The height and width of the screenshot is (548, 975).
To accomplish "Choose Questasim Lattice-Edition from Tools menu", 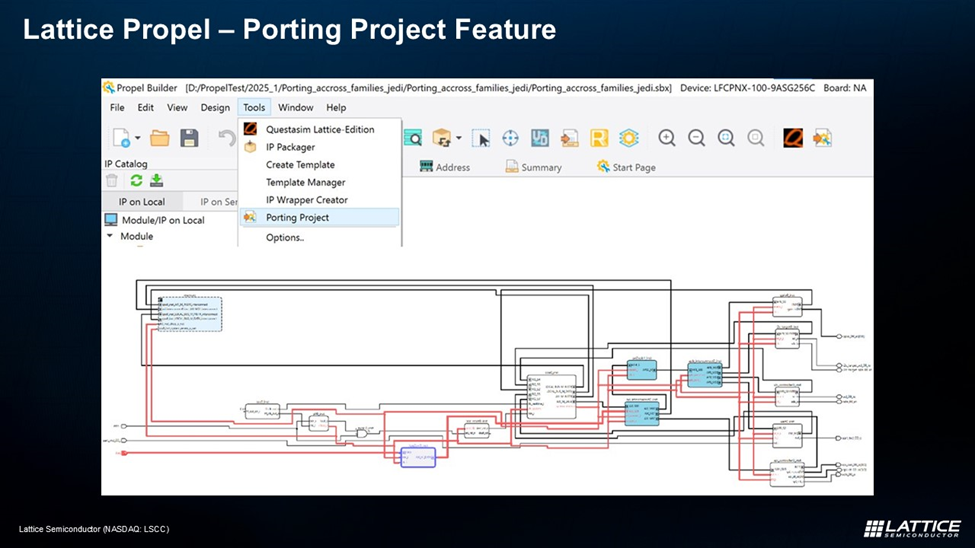I will click(x=320, y=129).
